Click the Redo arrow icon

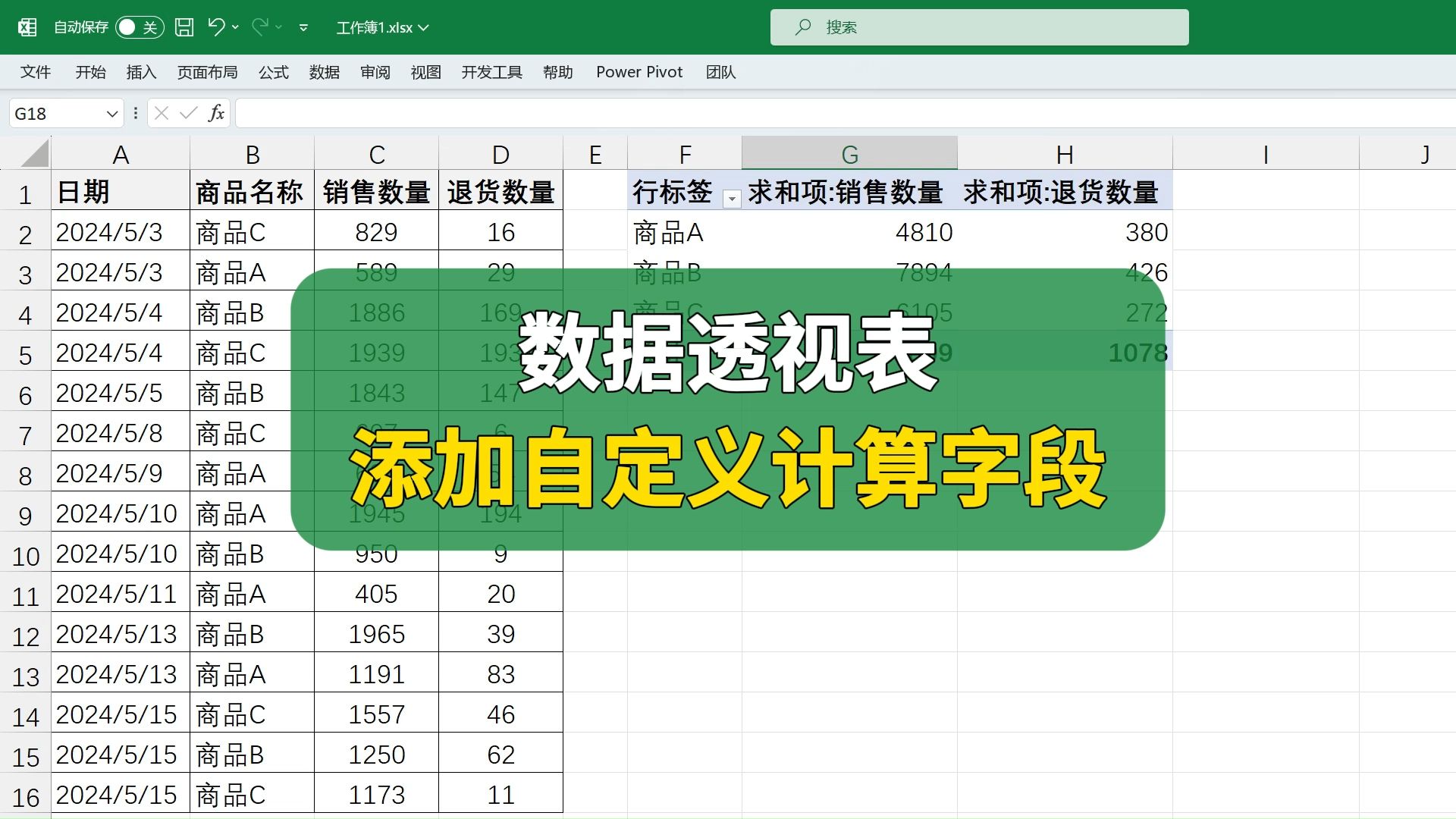click(260, 27)
